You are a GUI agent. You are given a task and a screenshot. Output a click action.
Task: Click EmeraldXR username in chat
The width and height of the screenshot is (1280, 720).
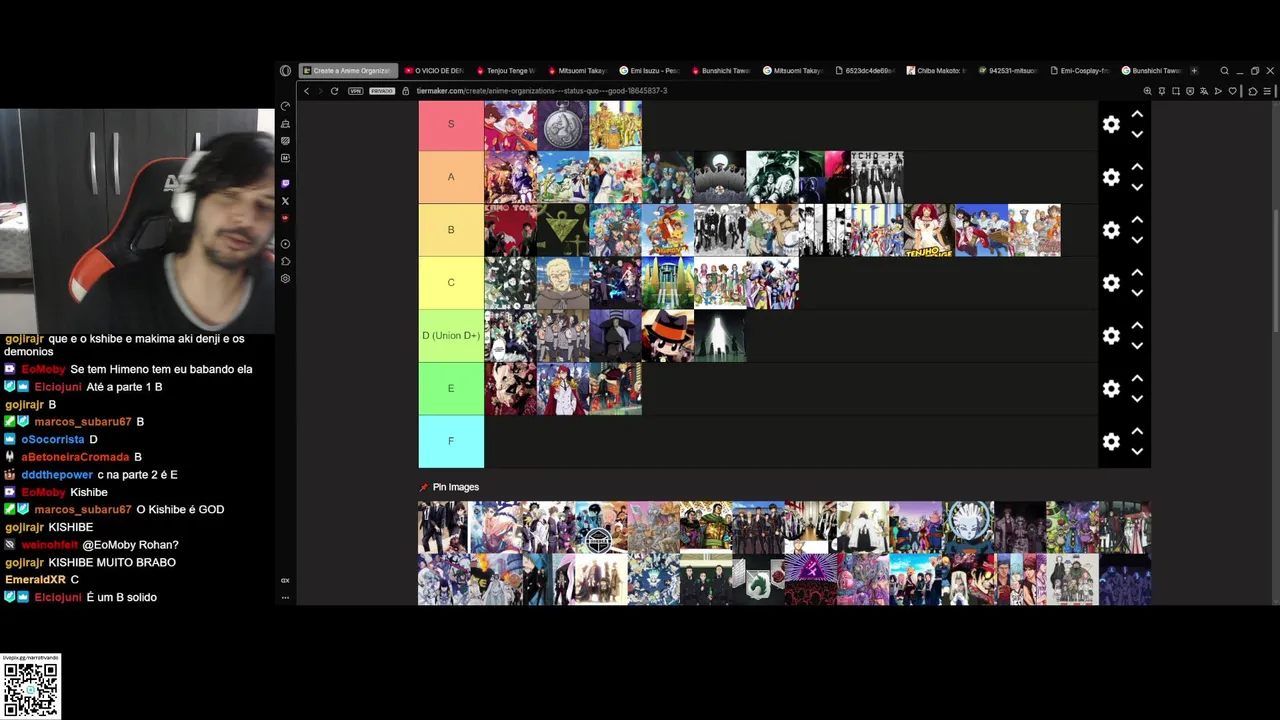pyautogui.click(x=35, y=580)
